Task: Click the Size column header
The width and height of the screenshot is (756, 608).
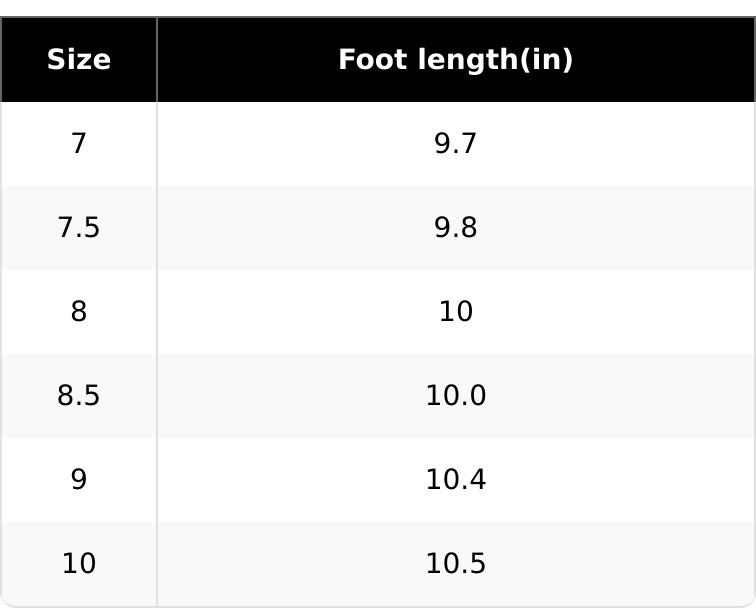Action: tap(79, 60)
